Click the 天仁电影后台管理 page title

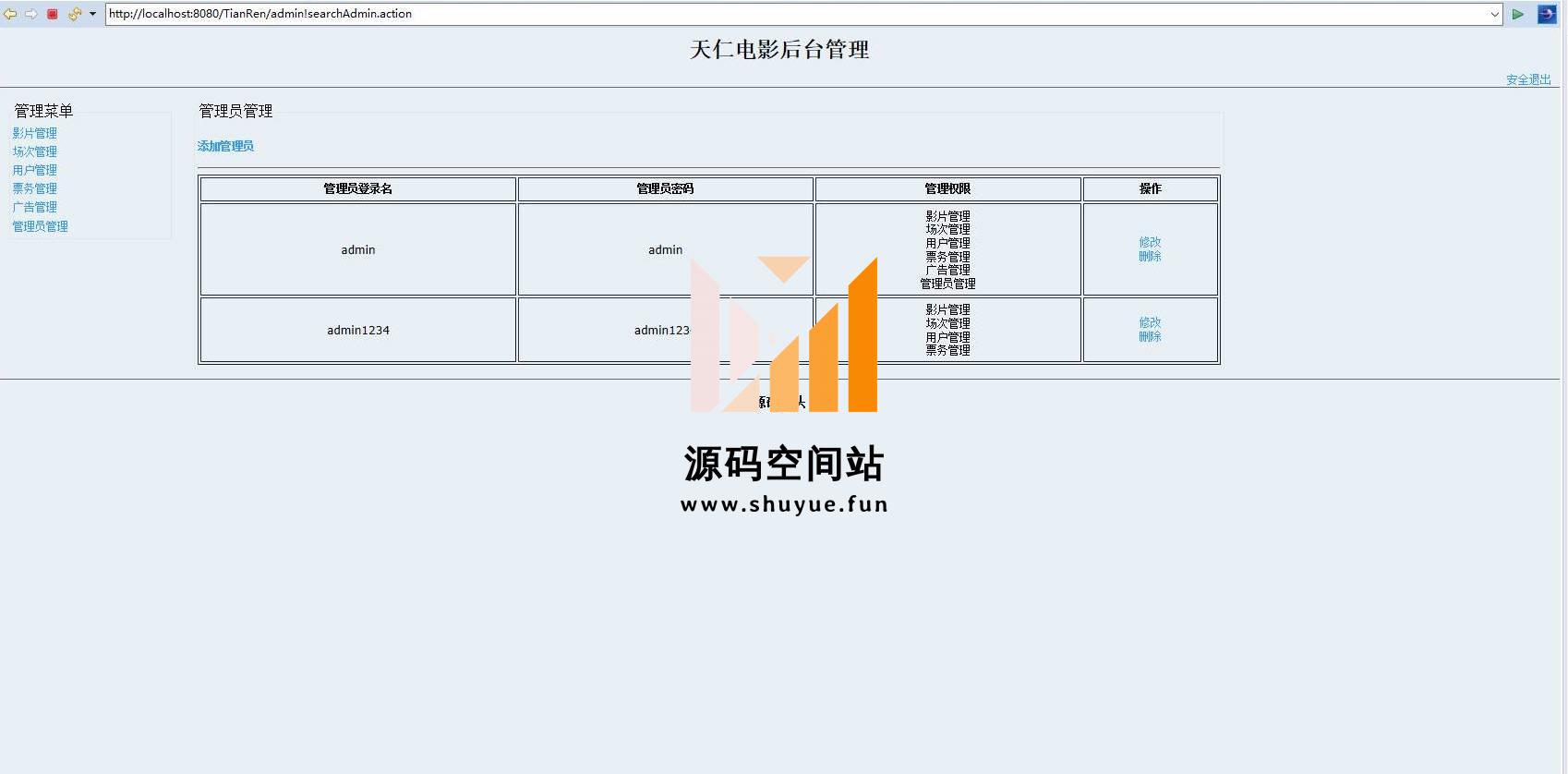pyautogui.click(x=779, y=50)
